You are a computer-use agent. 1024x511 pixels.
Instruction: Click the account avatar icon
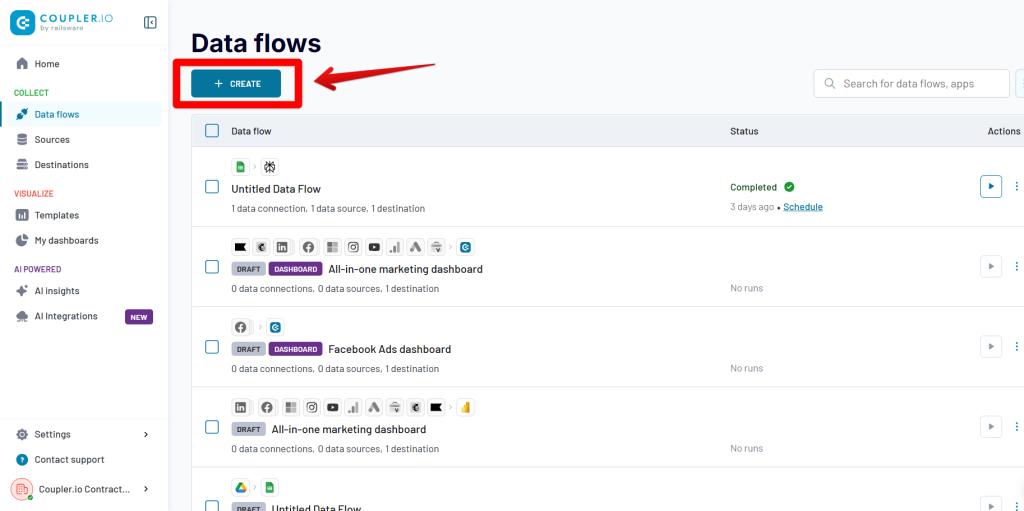pyautogui.click(x=22, y=489)
